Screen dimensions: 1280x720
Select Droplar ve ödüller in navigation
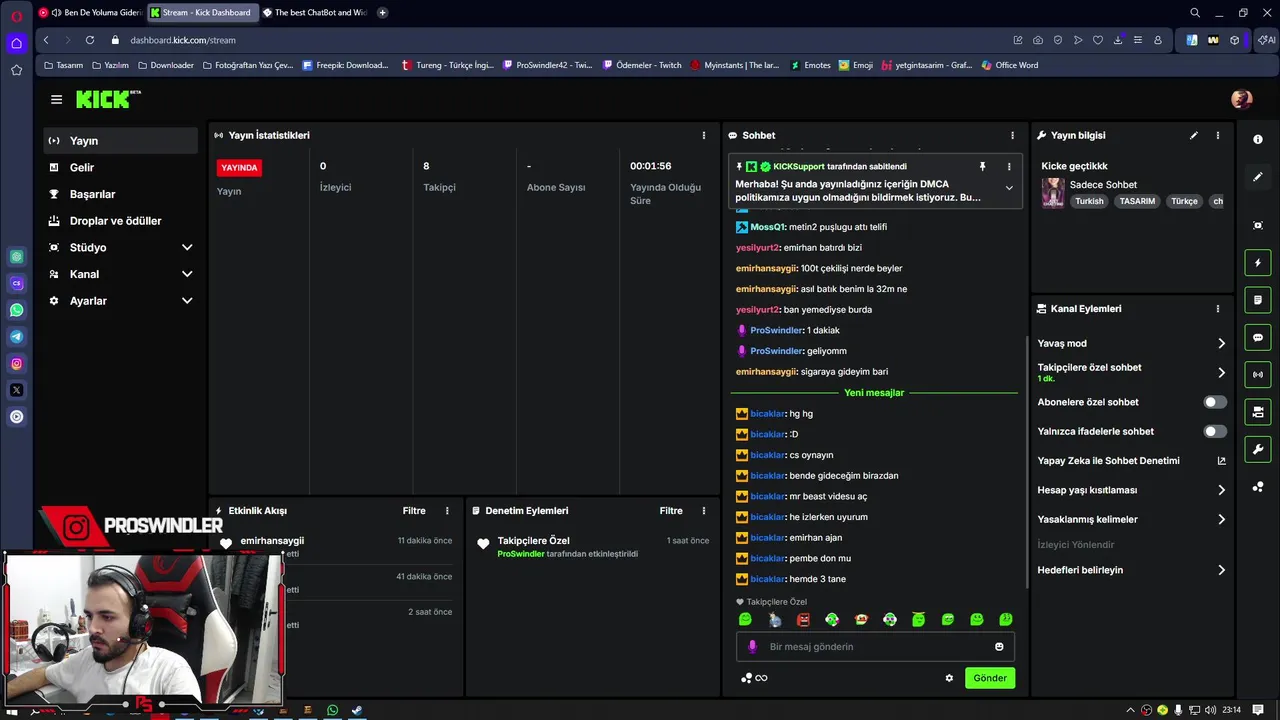(x=121, y=221)
